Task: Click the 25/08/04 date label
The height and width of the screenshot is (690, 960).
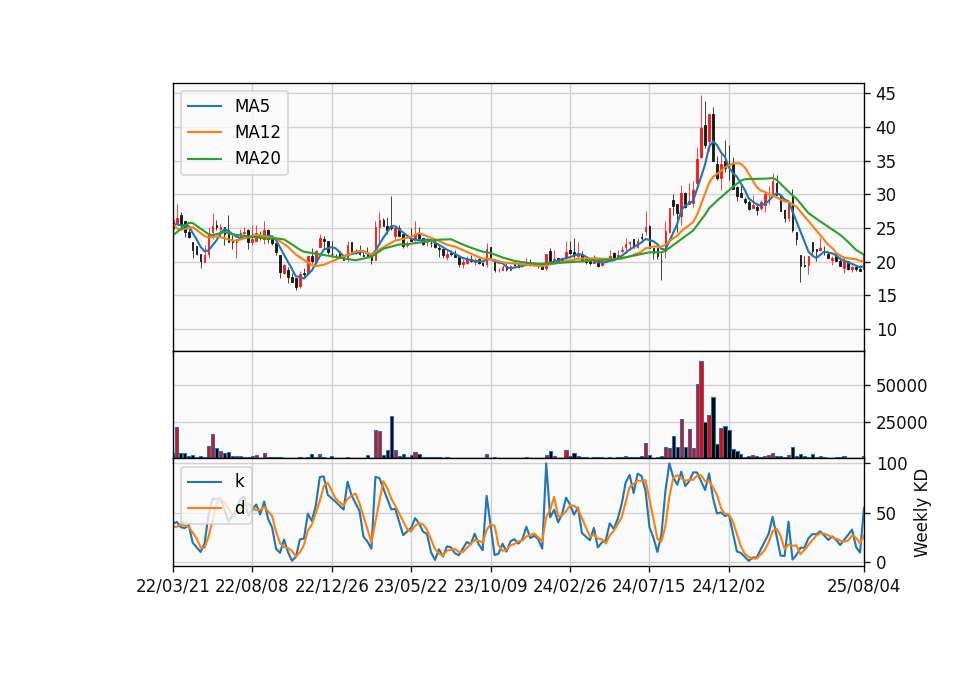Action: click(x=864, y=586)
